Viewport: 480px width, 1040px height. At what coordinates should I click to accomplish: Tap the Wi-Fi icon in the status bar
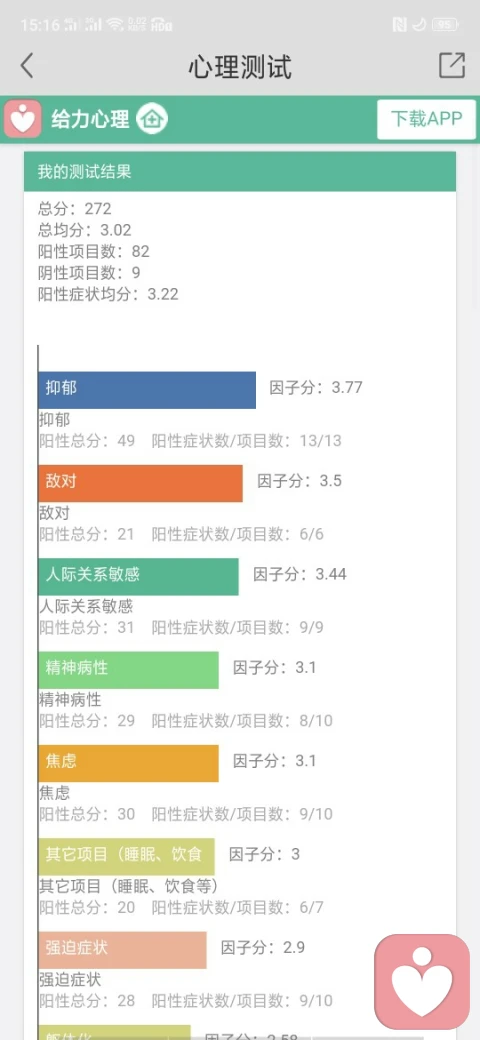click(x=115, y=25)
